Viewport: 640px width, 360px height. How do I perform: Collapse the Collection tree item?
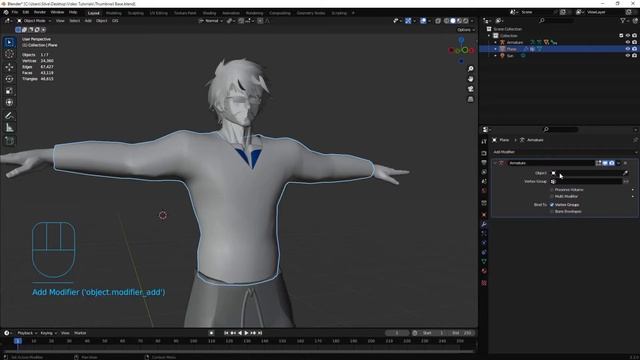pos(489,36)
